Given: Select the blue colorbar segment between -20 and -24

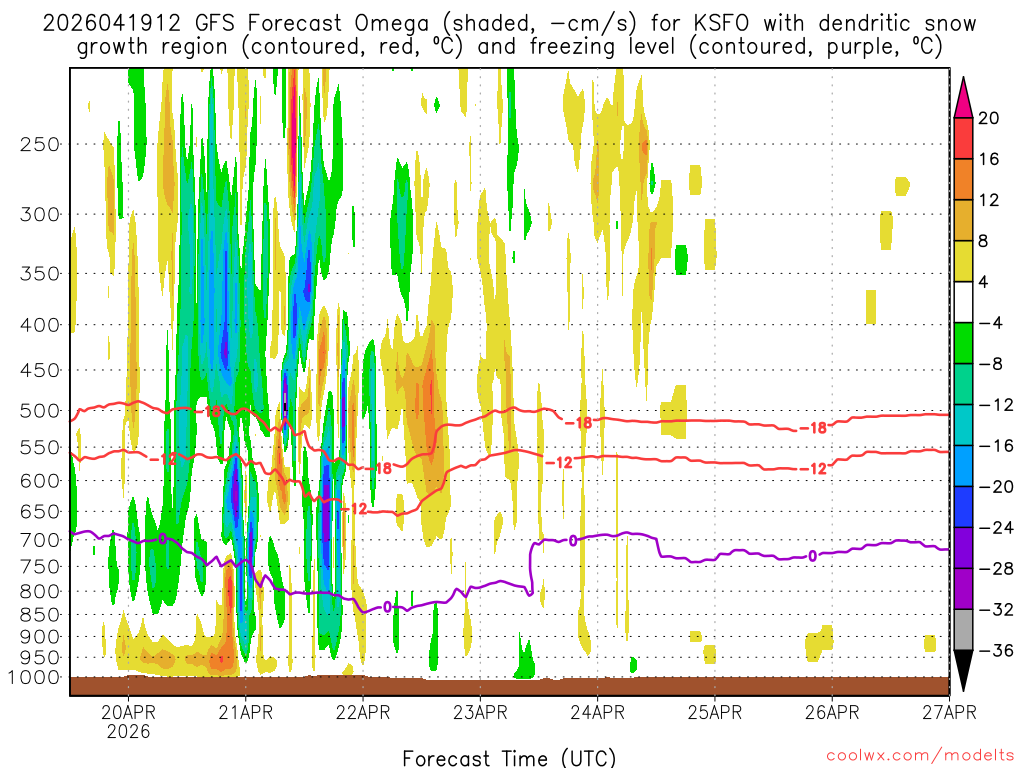Looking at the screenshot, I should (963, 507).
